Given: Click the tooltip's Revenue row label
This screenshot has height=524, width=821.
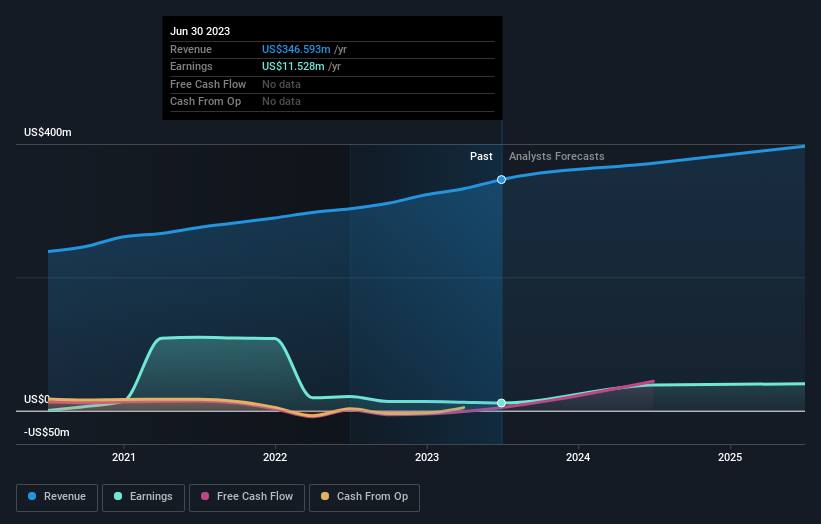Looking at the screenshot, I should pos(191,49).
